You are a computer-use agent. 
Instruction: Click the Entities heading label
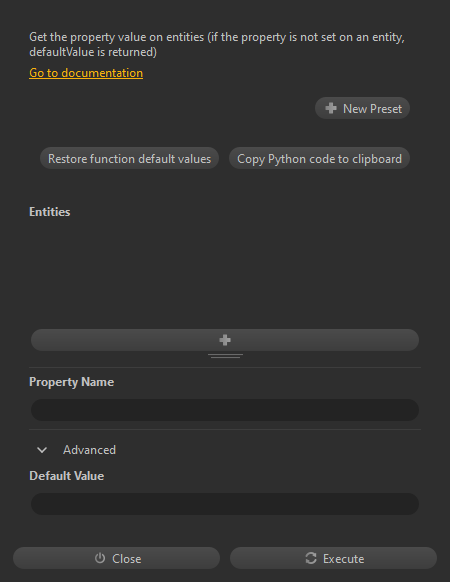(50, 212)
